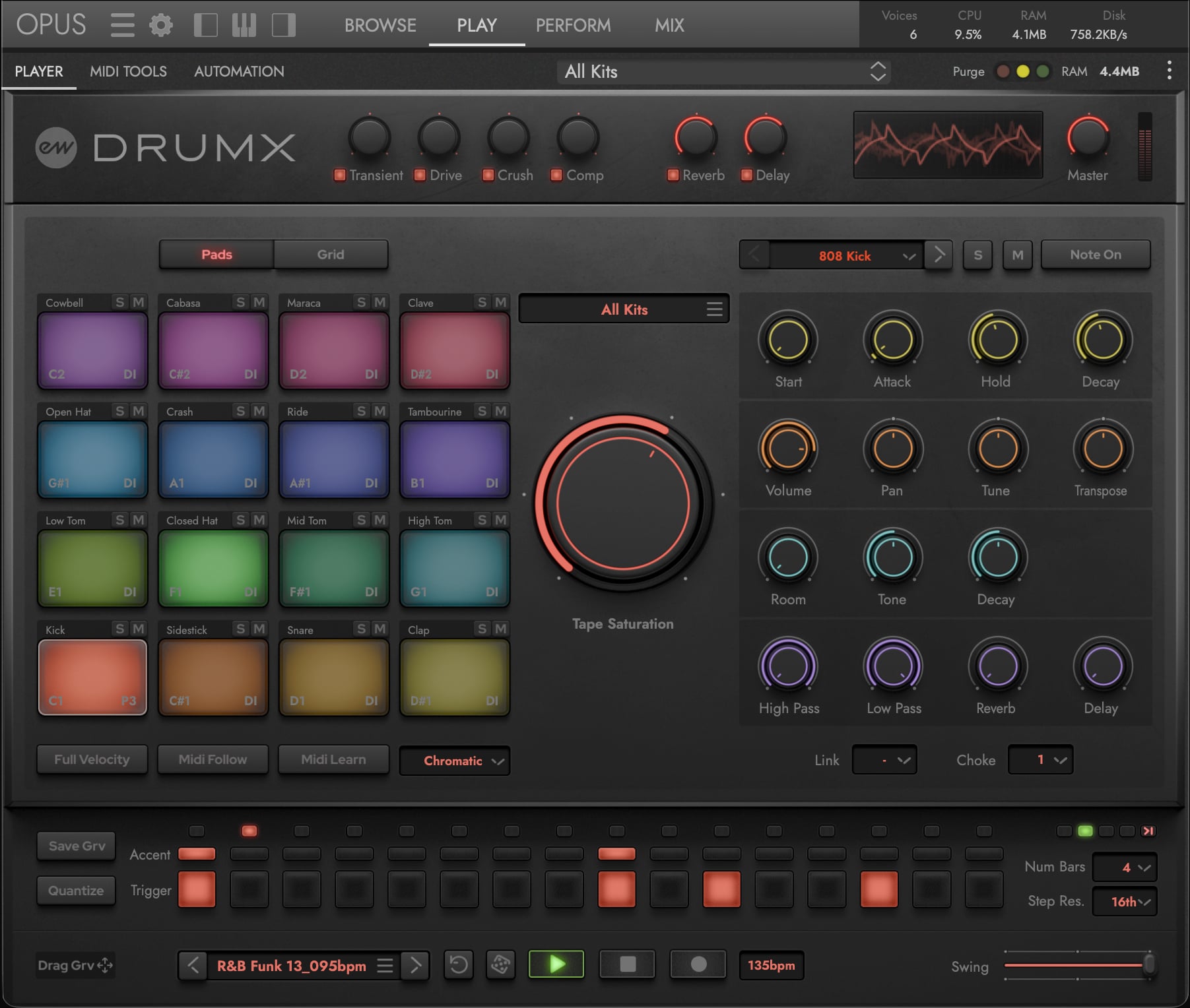Screen dimensions: 1190x1008
Task: Select the PLAYER tab
Action: point(39,71)
